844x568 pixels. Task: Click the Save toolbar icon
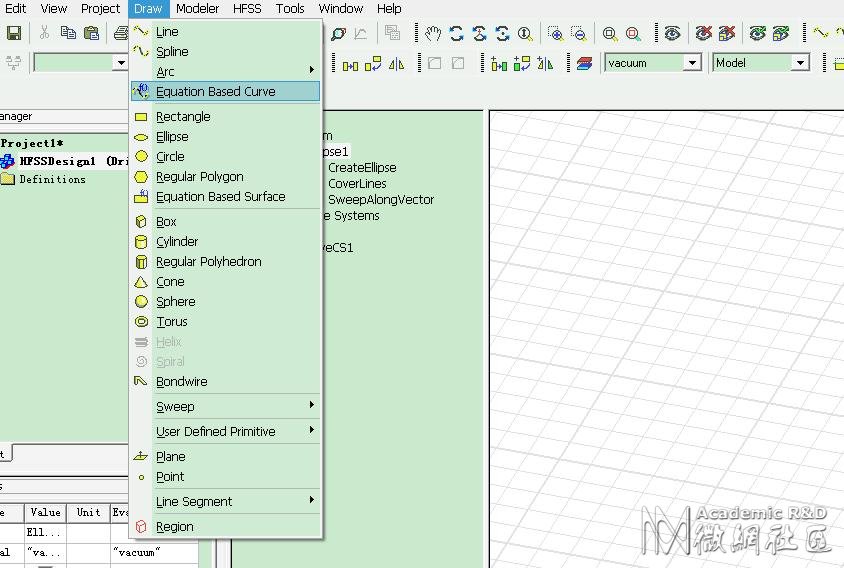(13, 33)
